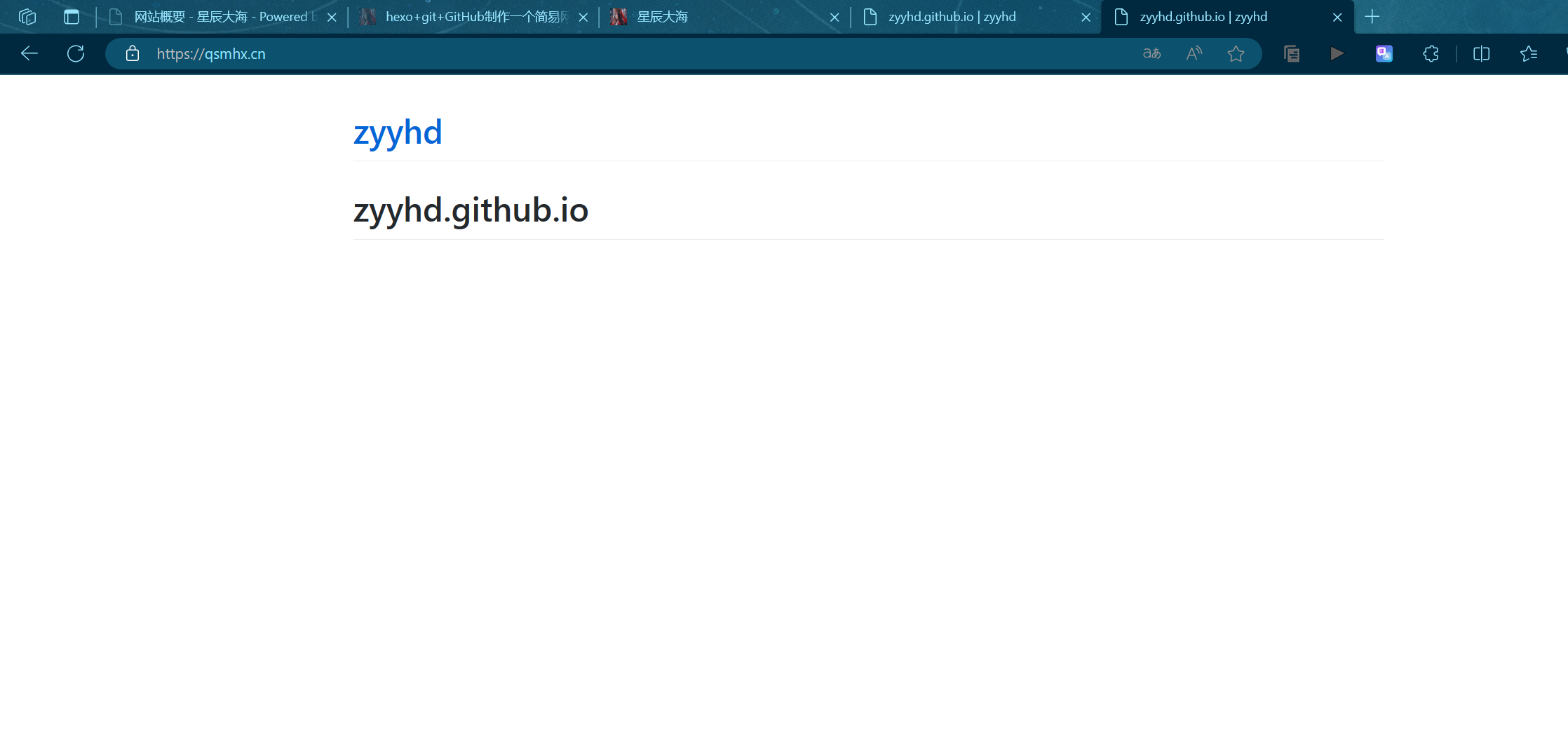Open a new tab with plus button
The width and height of the screenshot is (1568, 744).
[1372, 17]
